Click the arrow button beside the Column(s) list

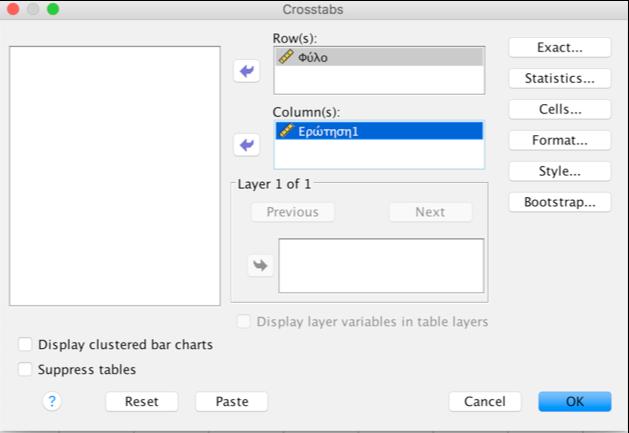pyautogui.click(x=247, y=144)
